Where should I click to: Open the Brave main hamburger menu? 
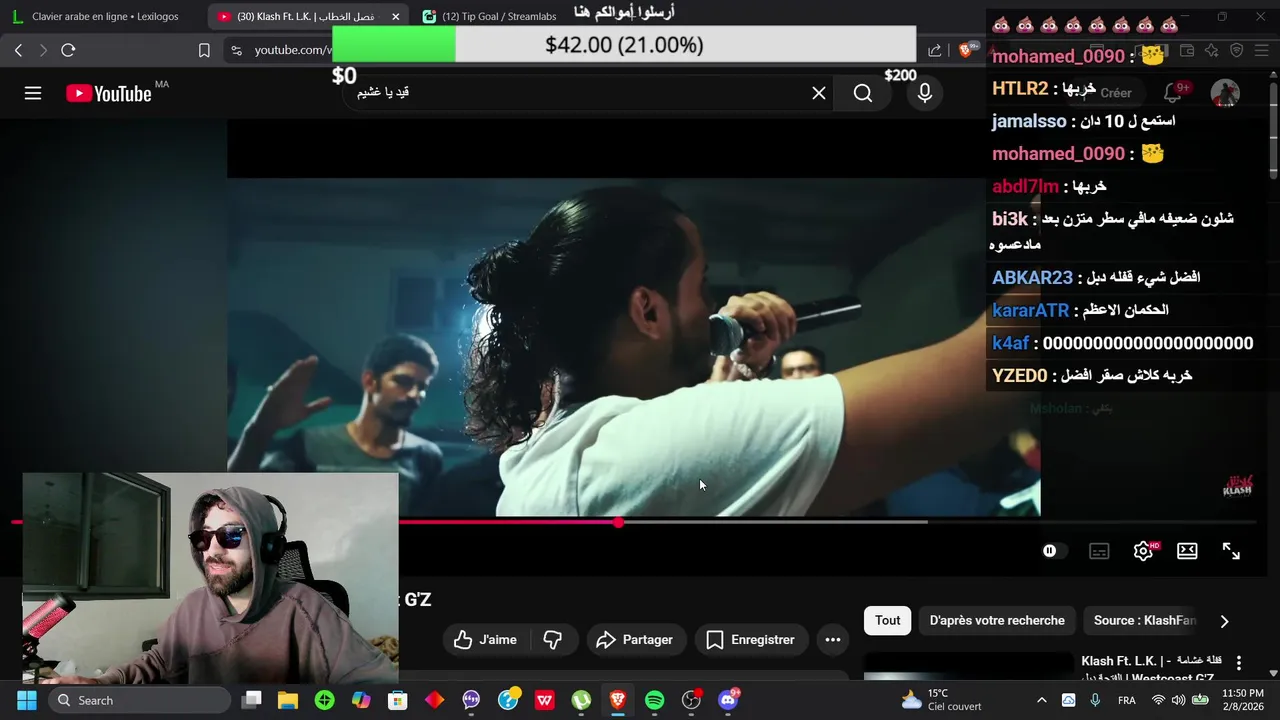click(x=1261, y=50)
